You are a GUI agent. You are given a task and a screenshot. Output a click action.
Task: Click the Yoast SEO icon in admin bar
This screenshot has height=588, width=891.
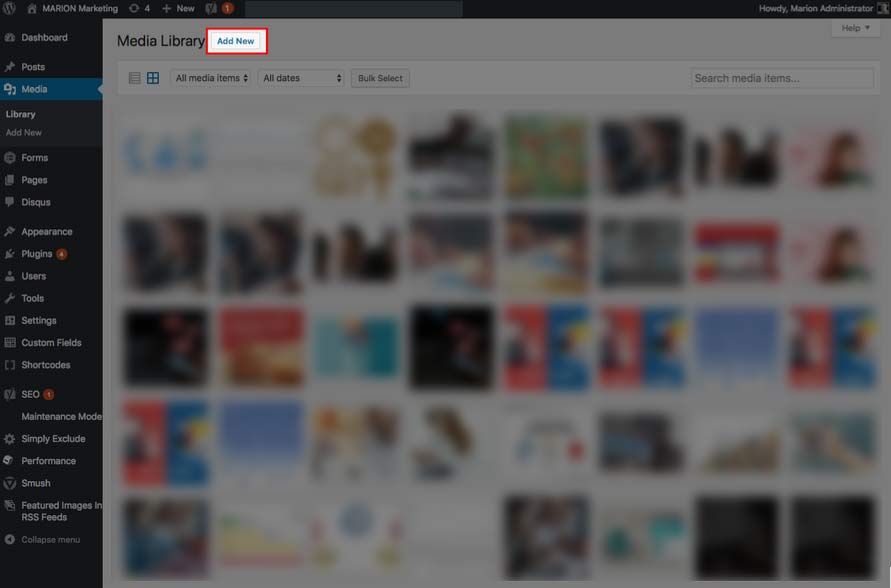pos(211,8)
